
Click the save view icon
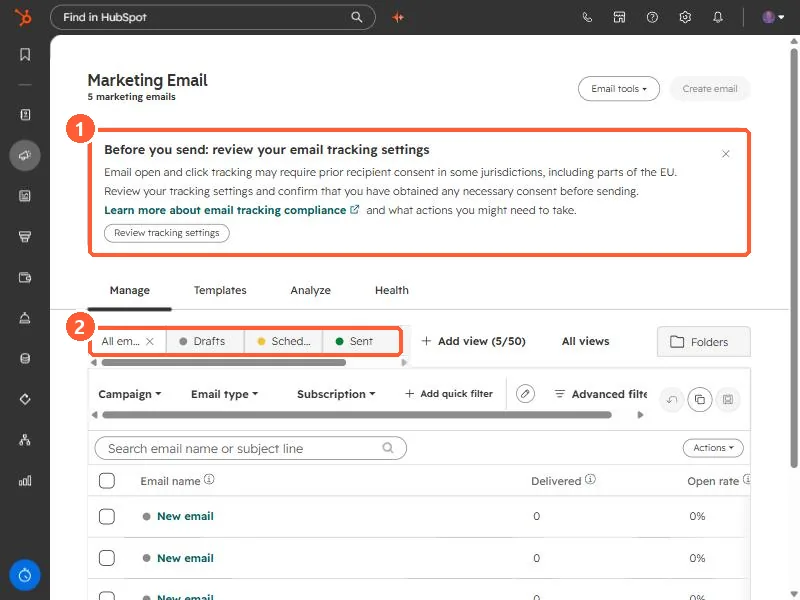[x=728, y=399]
